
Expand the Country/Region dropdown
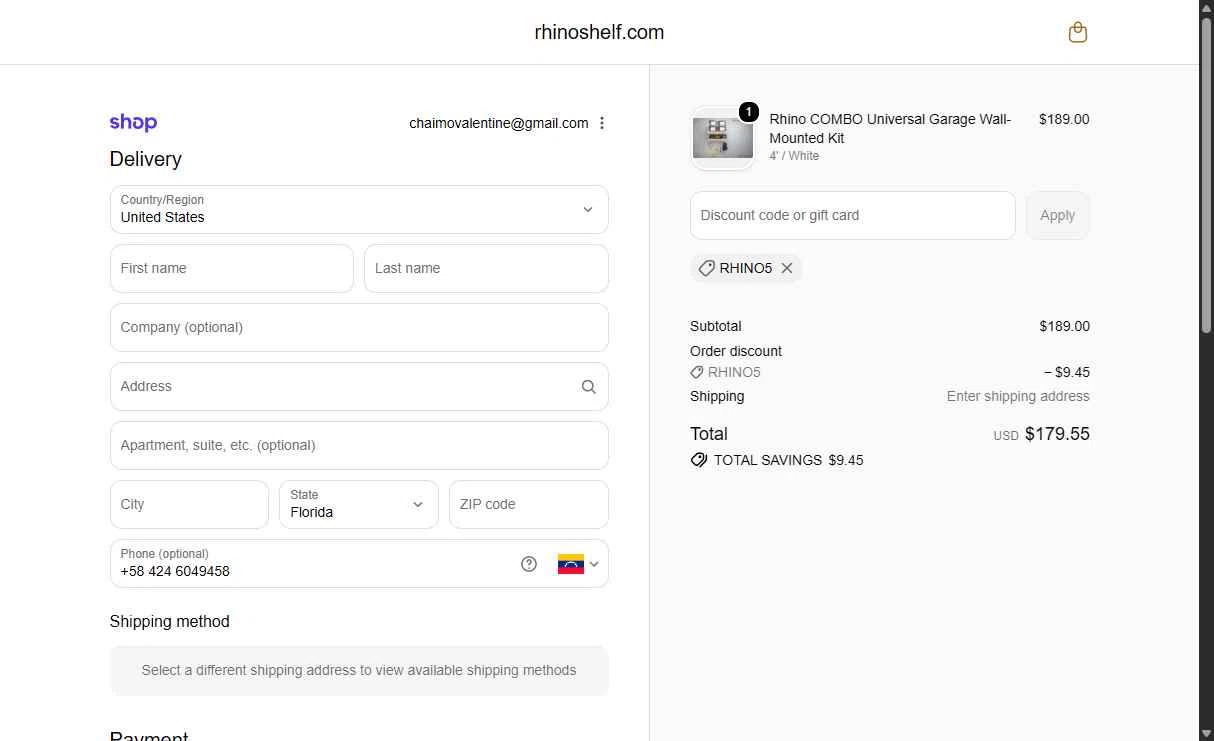click(x=359, y=209)
